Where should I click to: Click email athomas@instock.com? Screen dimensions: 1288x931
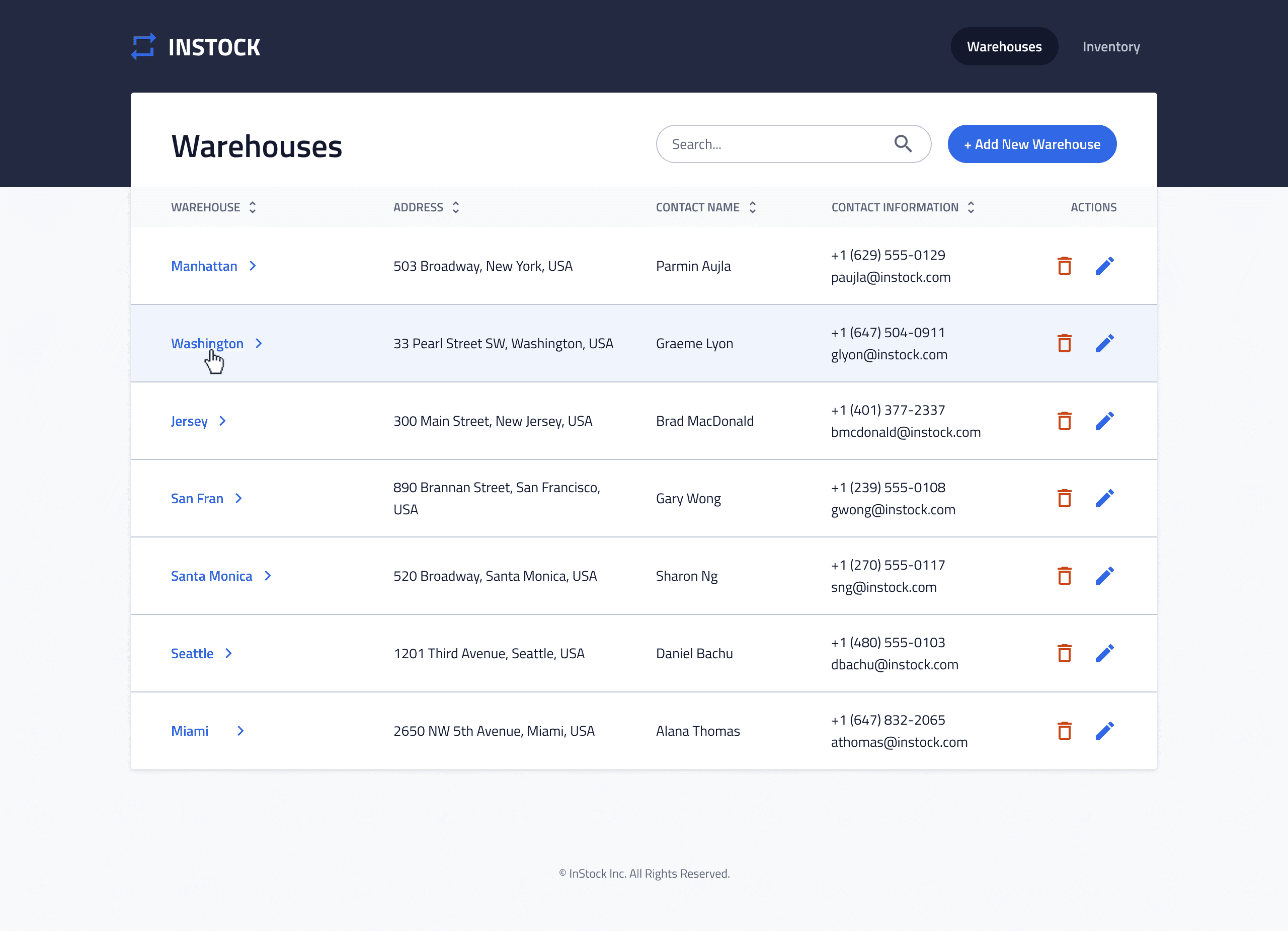(899, 742)
